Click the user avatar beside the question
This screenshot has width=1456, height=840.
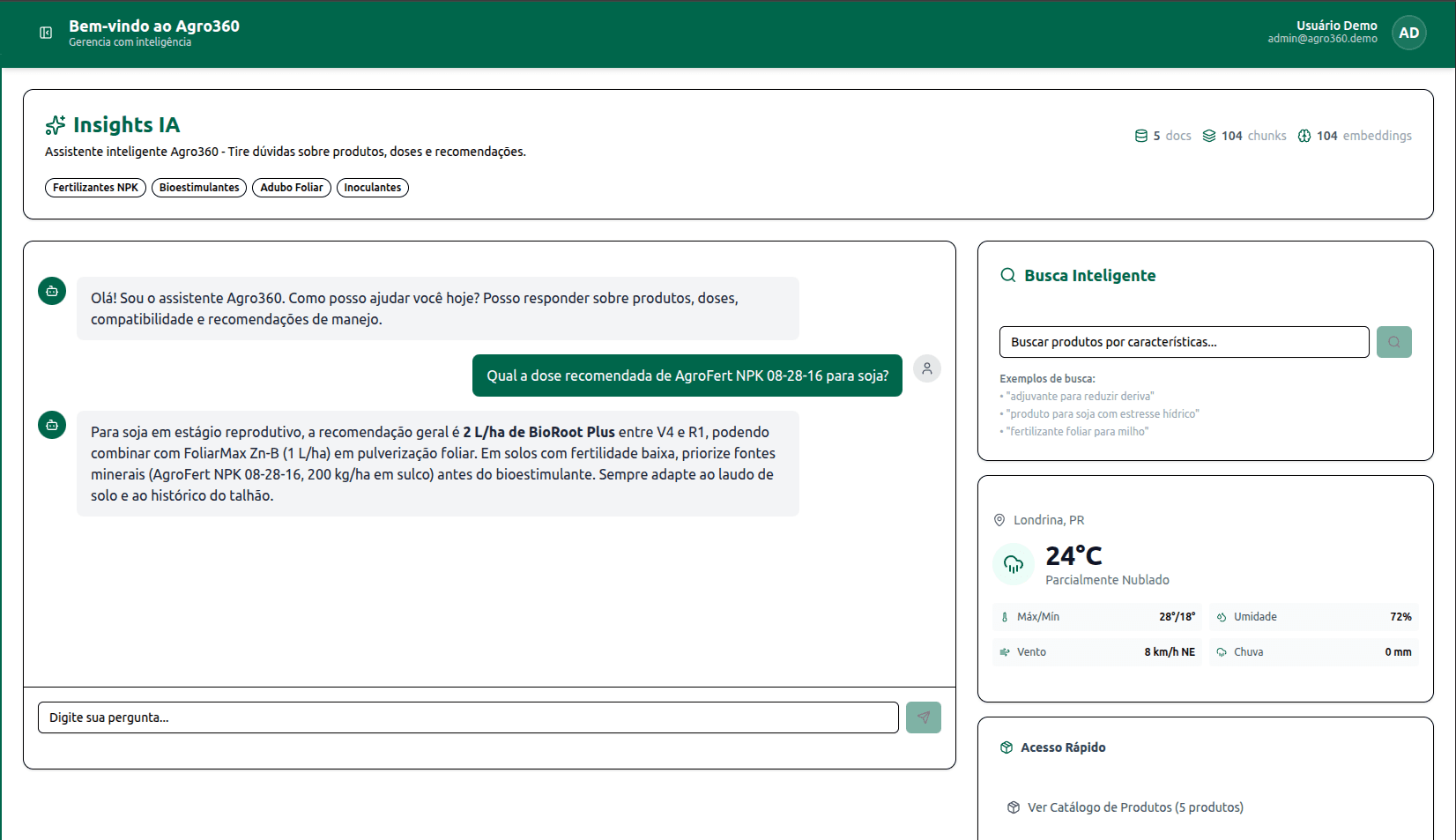(x=927, y=368)
